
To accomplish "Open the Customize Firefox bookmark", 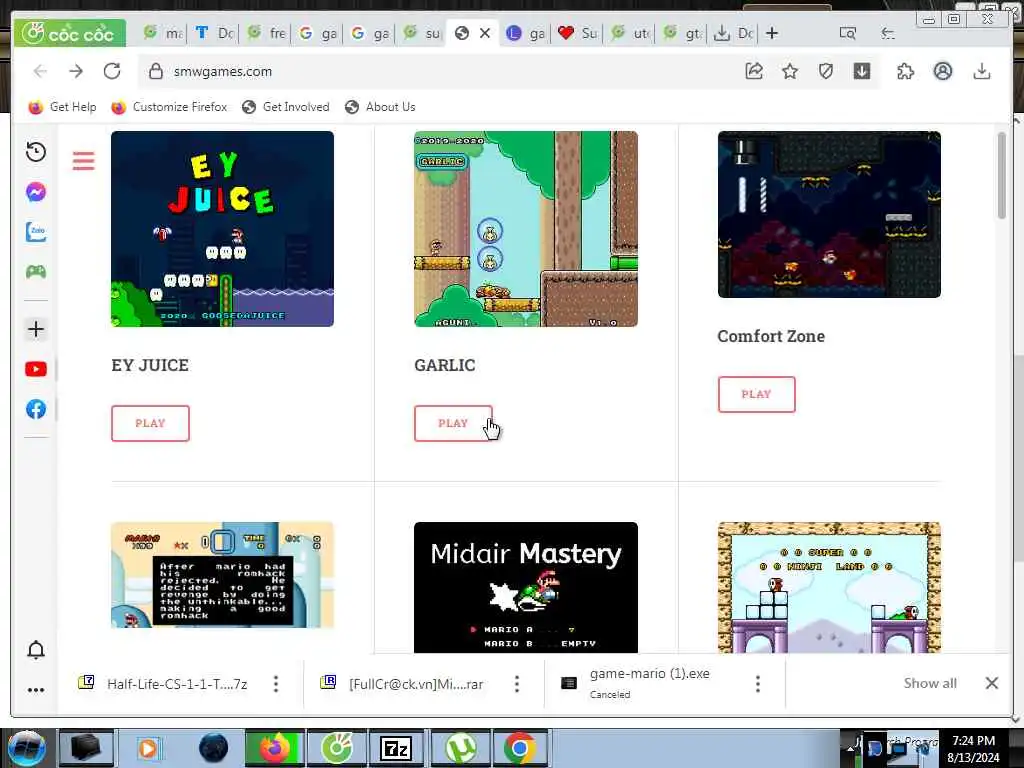I will coord(169,107).
